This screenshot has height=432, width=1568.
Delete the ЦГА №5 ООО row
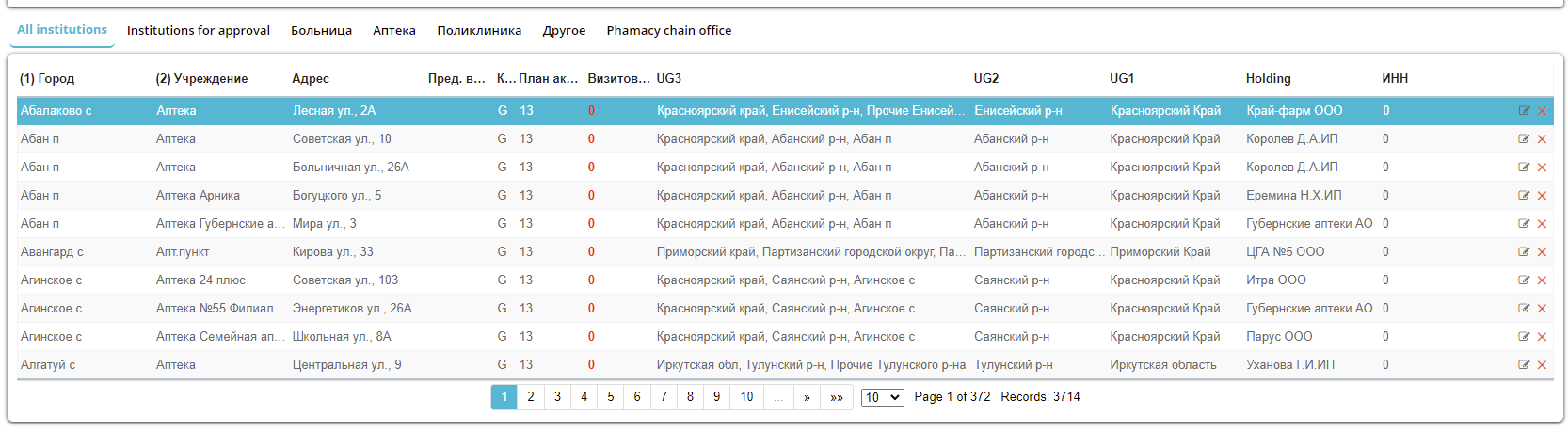1542,252
